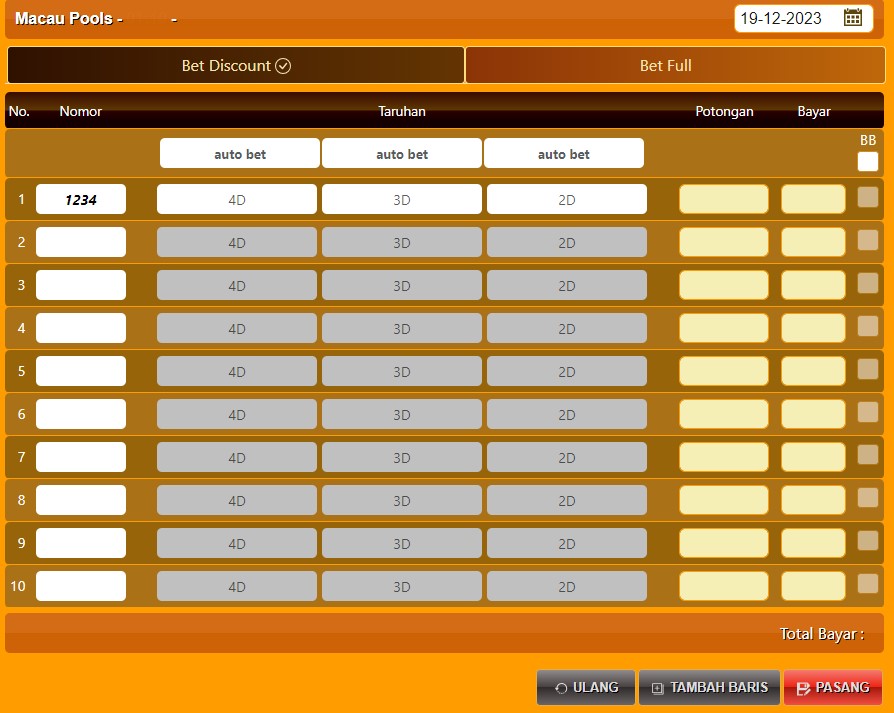The width and height of the screenshot is (894, 713).
Task: Check the BB checkbox in row 5
Action: [867, 369]
